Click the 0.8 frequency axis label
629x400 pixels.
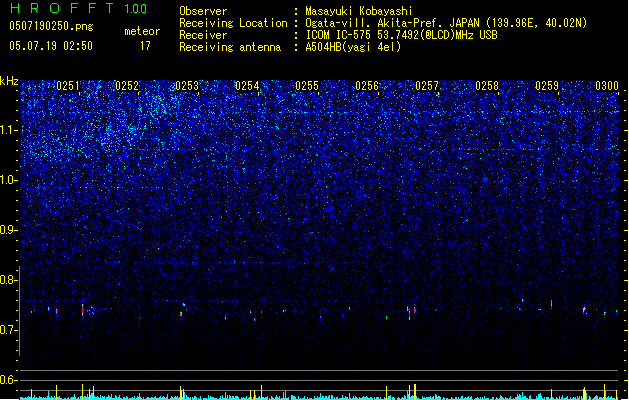point(9,280)
